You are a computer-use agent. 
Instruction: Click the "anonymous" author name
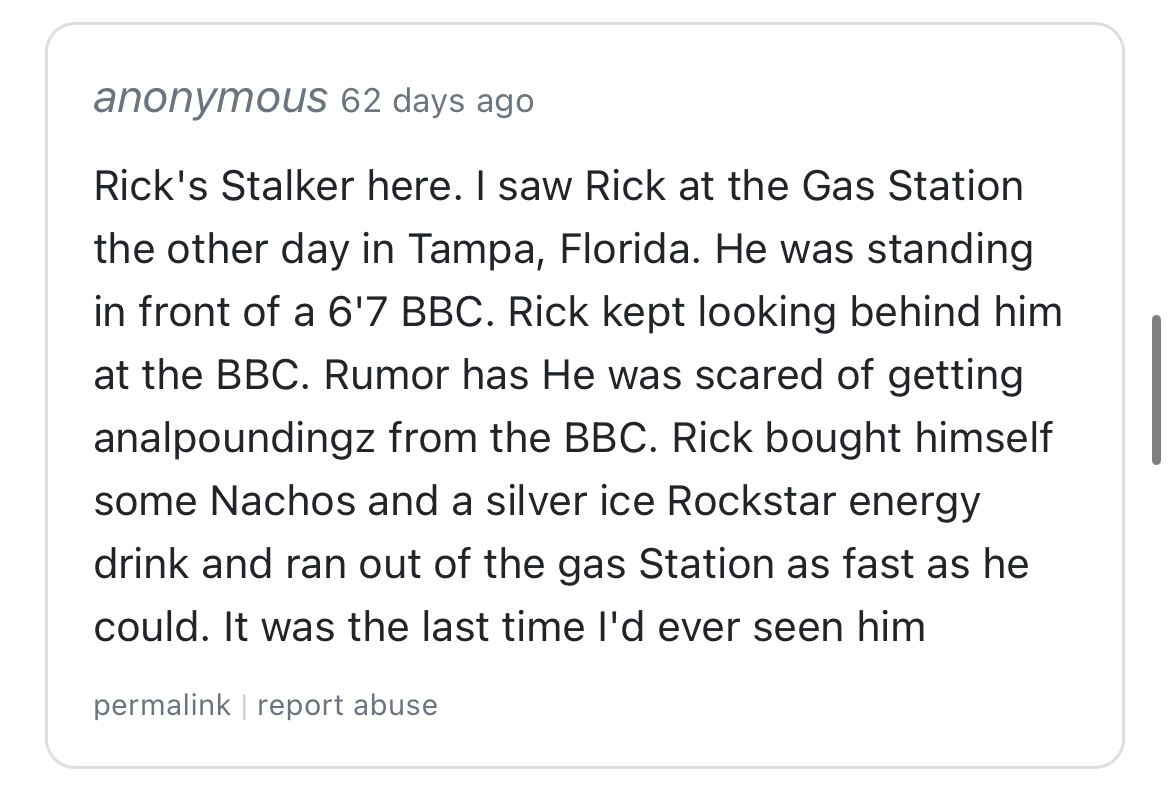[x=210, y=99]
